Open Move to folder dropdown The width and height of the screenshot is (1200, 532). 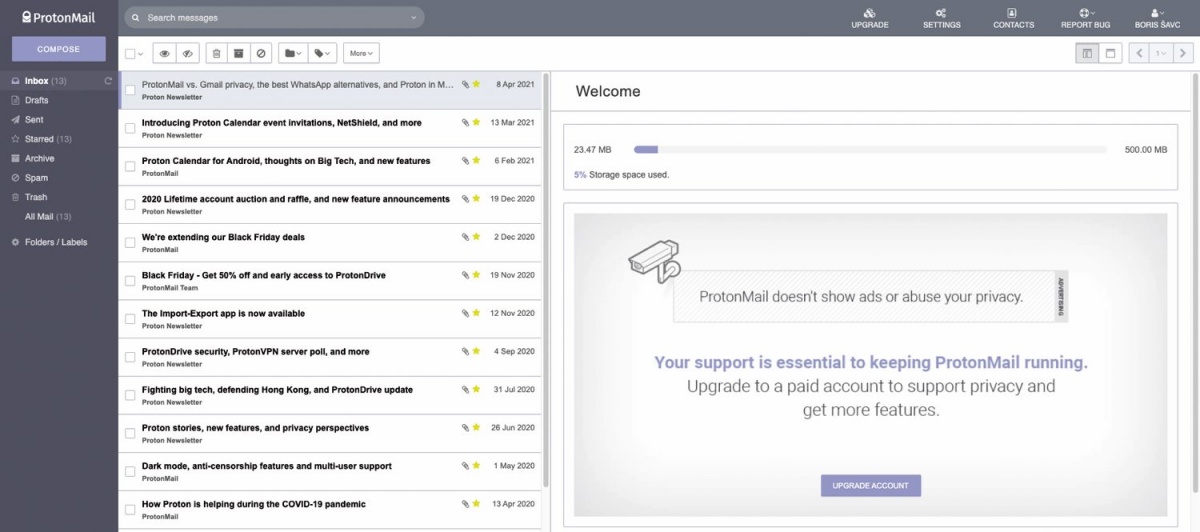click(293, 53)
